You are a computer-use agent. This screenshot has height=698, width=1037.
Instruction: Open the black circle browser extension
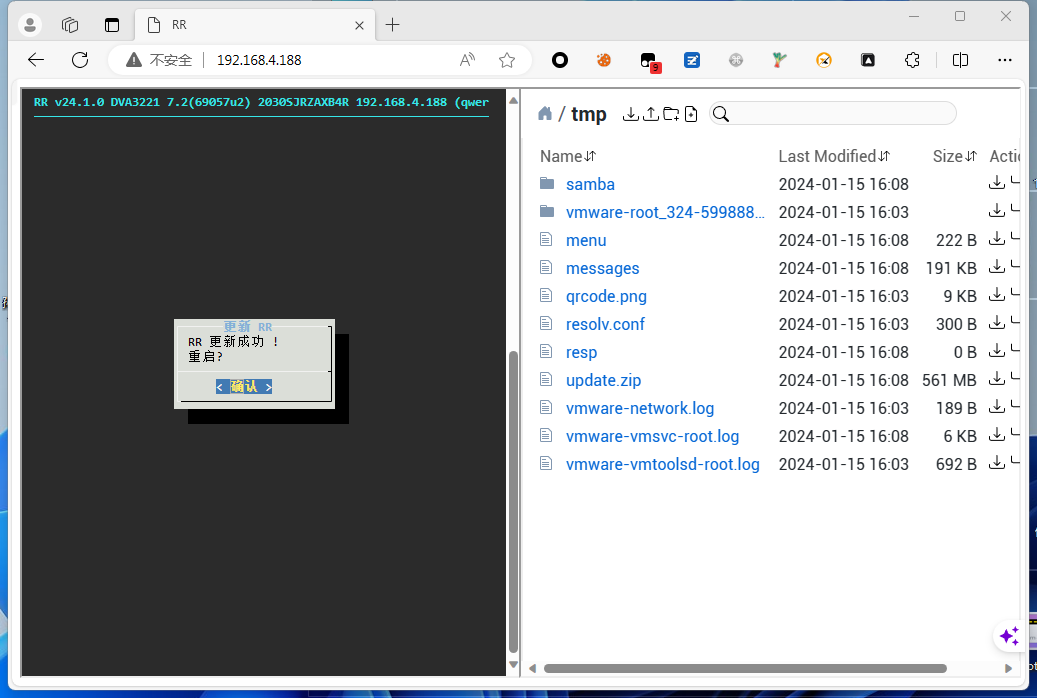560,60
